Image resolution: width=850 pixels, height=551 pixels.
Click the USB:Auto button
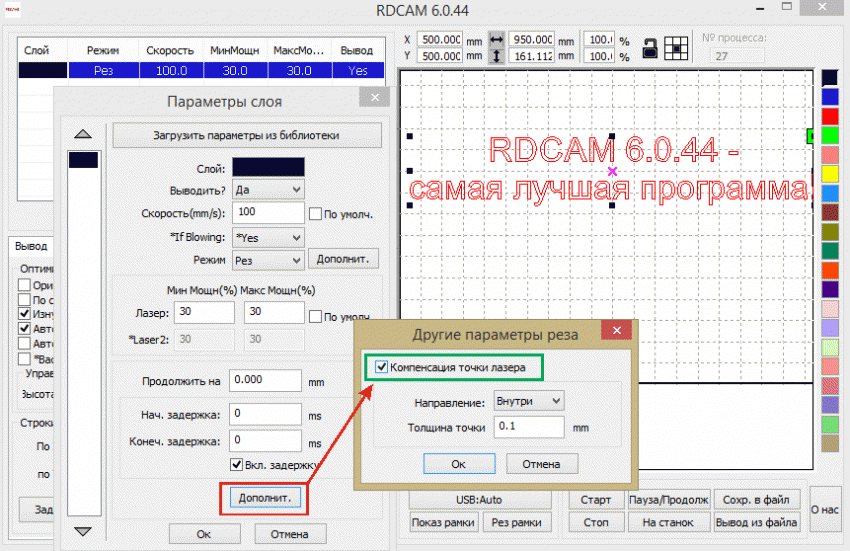[x=480, y=499]
